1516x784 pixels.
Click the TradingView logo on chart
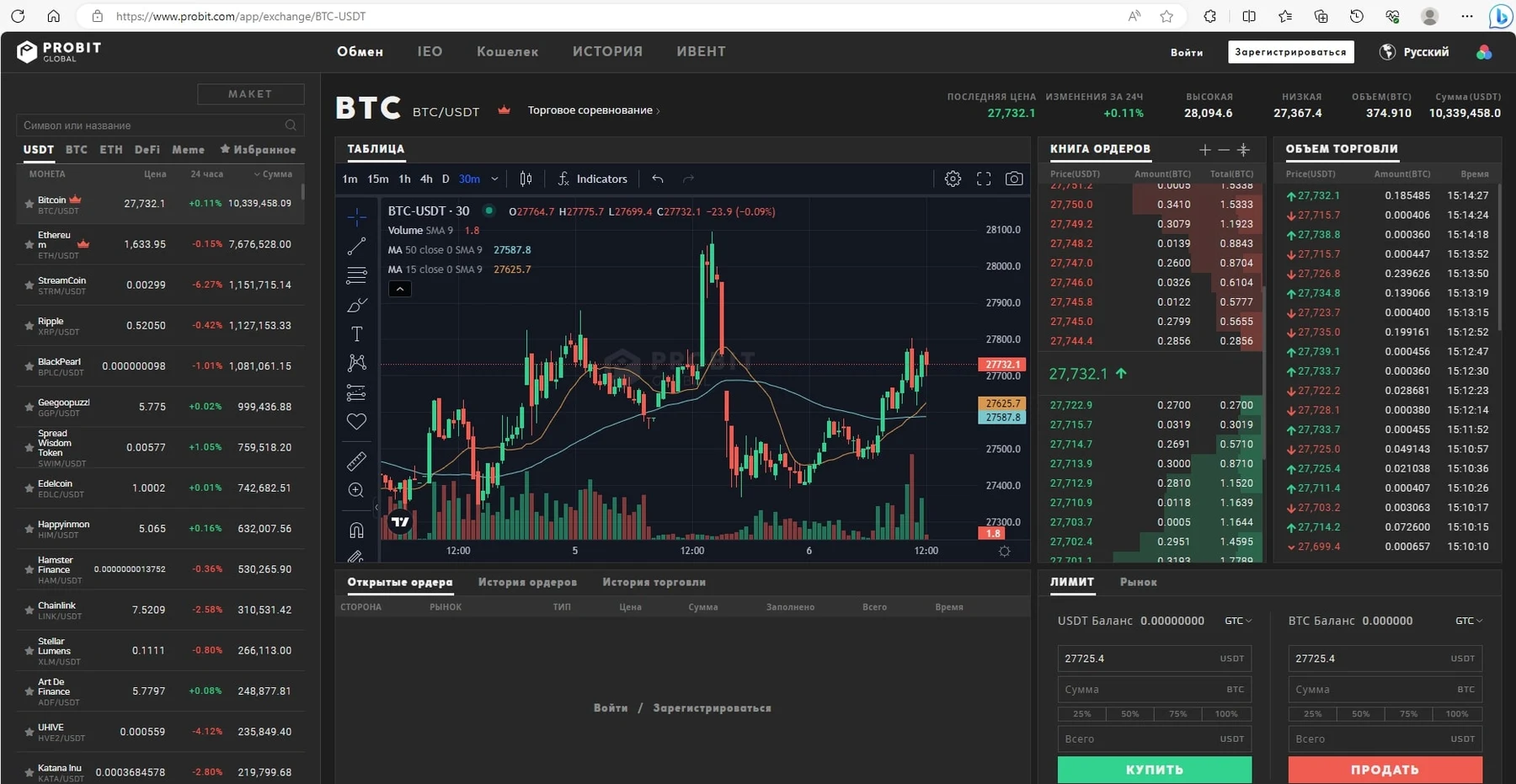[x=401, y=522]
